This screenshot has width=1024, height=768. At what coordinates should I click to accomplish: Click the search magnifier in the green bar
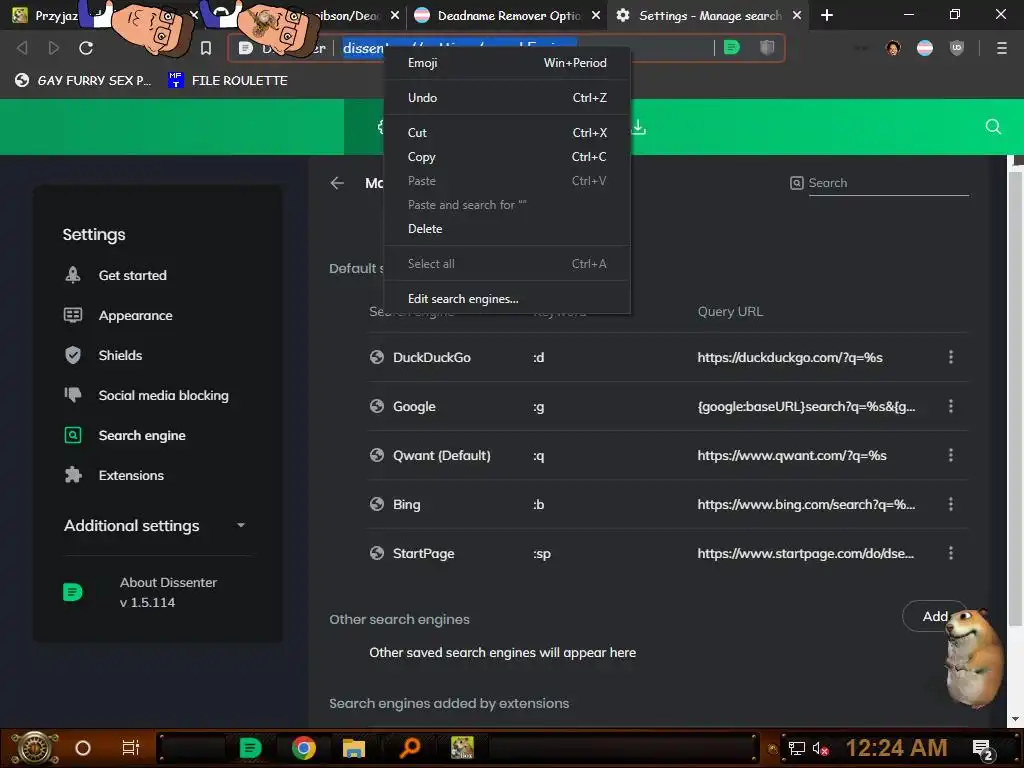[993, 127]
